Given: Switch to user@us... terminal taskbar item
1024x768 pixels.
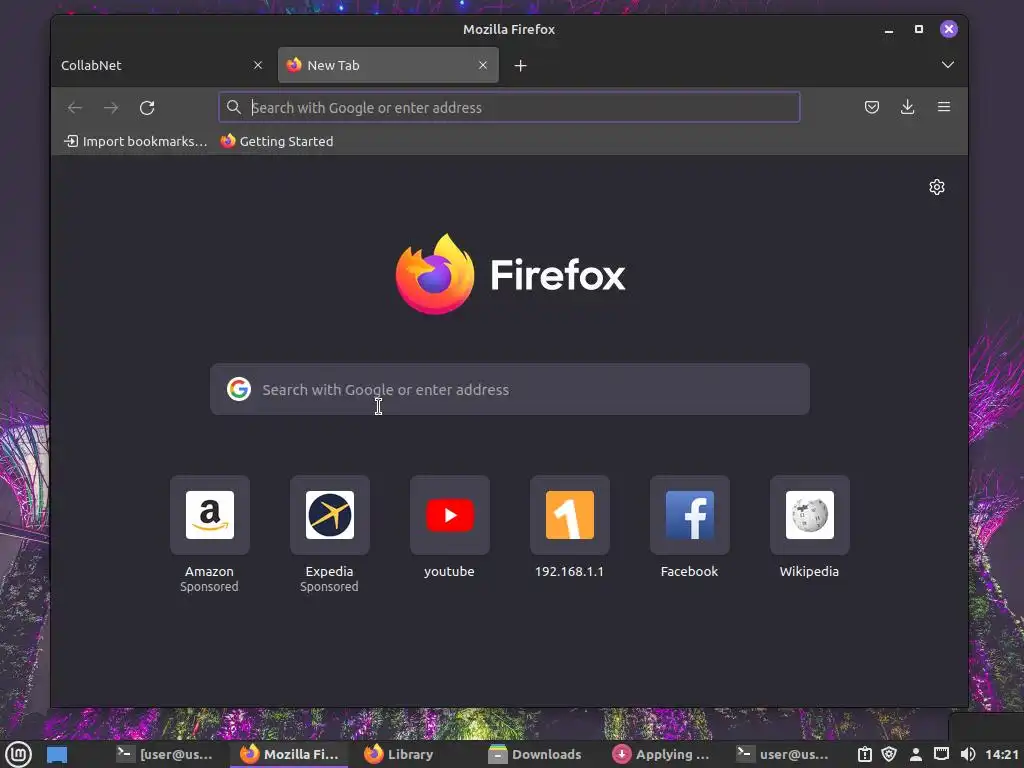Looking at the screenshot, I should tap(782, 754).
